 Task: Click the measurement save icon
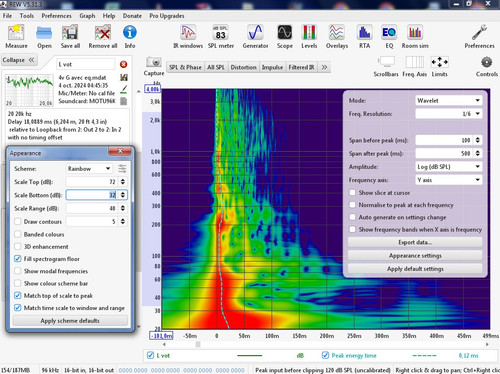(x=124, y=77)
